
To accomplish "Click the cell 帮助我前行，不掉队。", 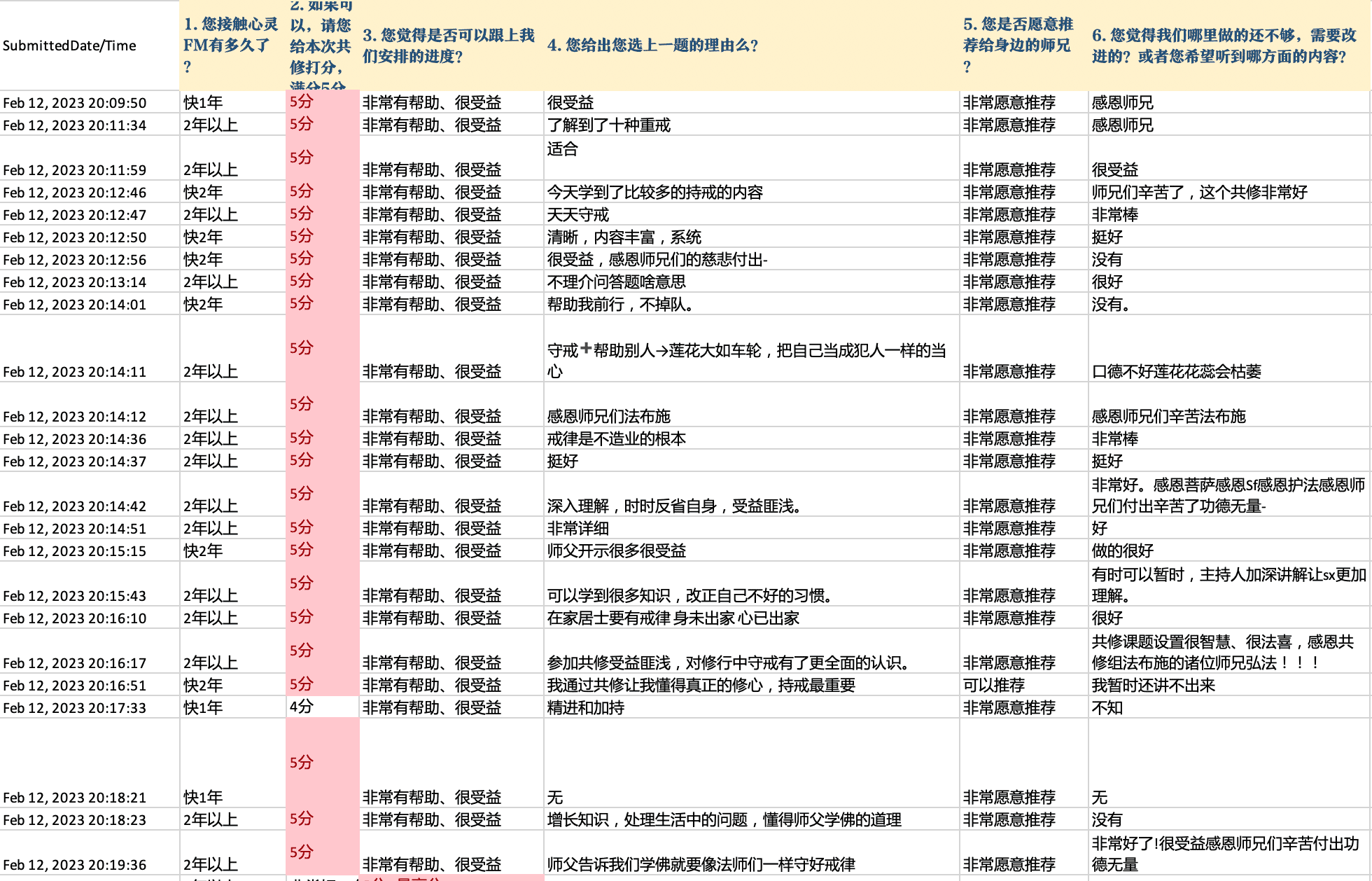I will 620,305.
